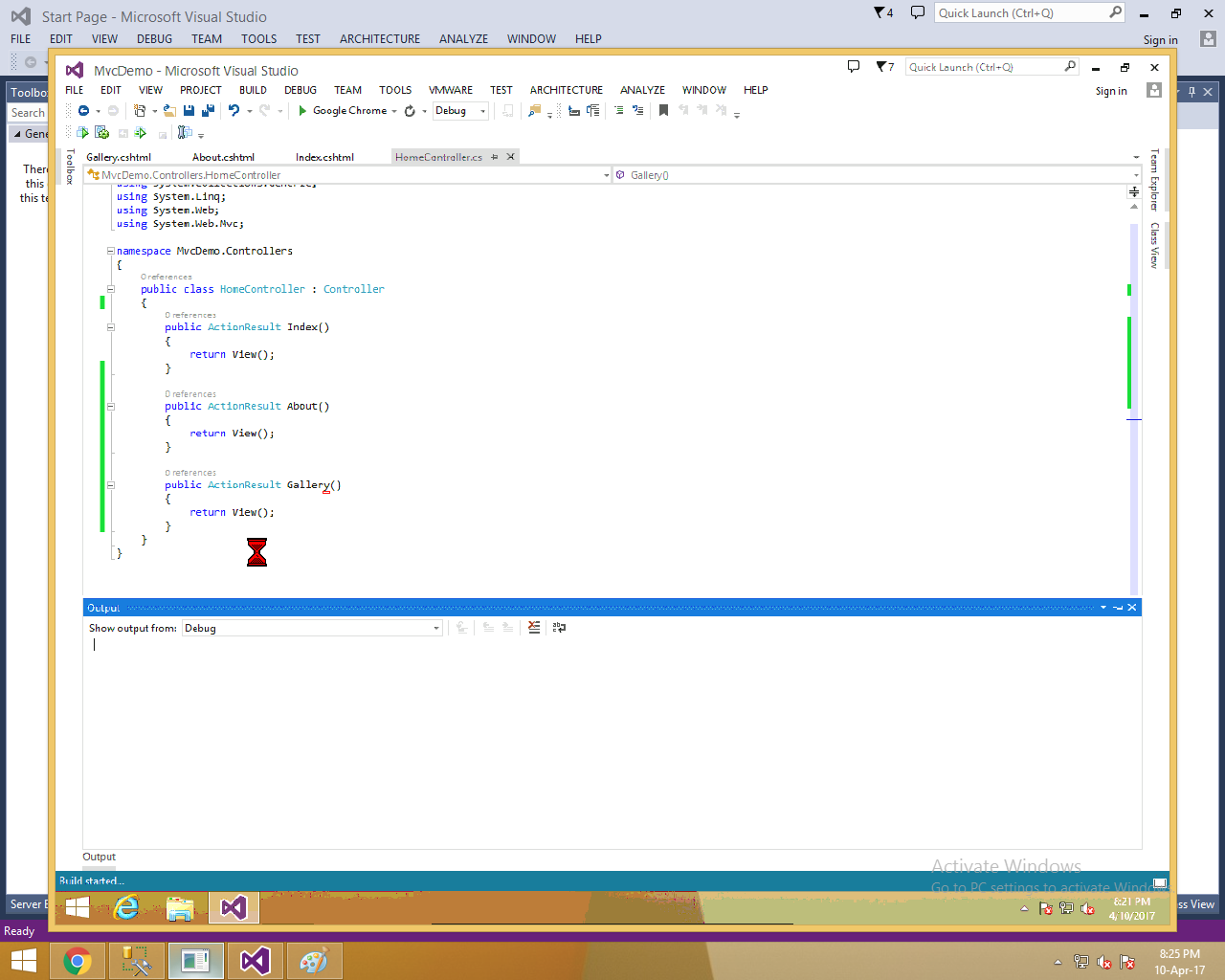Image resolution: width=1225 pixels, height=980 pixels.
Task: Clear All text in the Output window
Action: [533, 627]
